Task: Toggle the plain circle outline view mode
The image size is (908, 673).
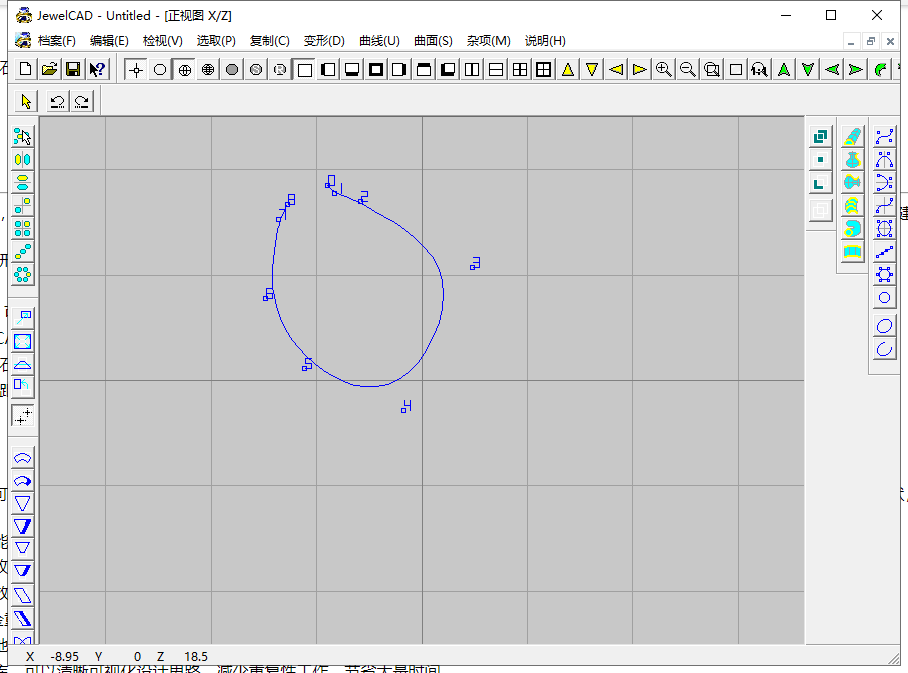Action: pos(160,70)
